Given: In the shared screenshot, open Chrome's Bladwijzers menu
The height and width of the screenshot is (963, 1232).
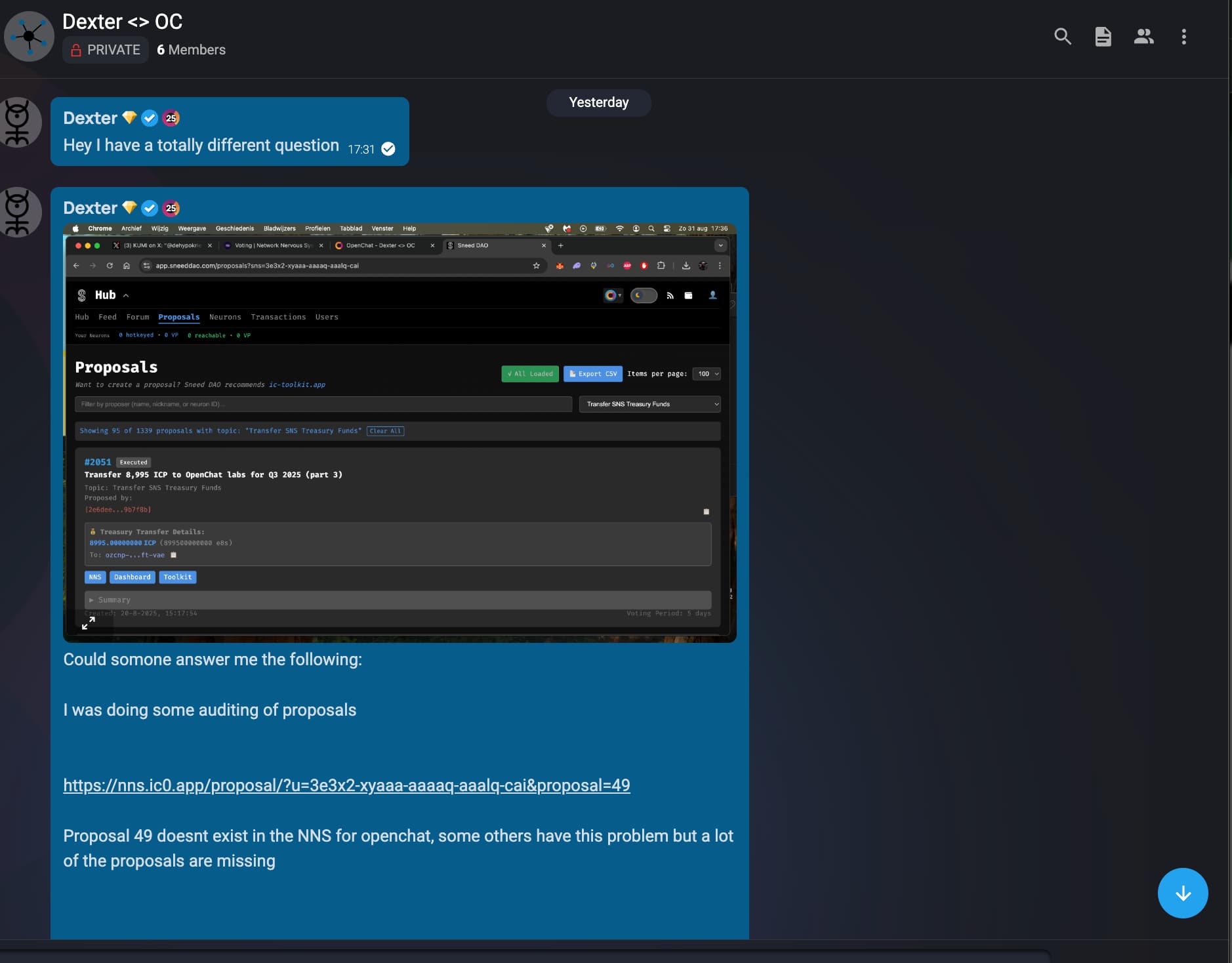Looking at the screenshot, I should pos(279,228).
